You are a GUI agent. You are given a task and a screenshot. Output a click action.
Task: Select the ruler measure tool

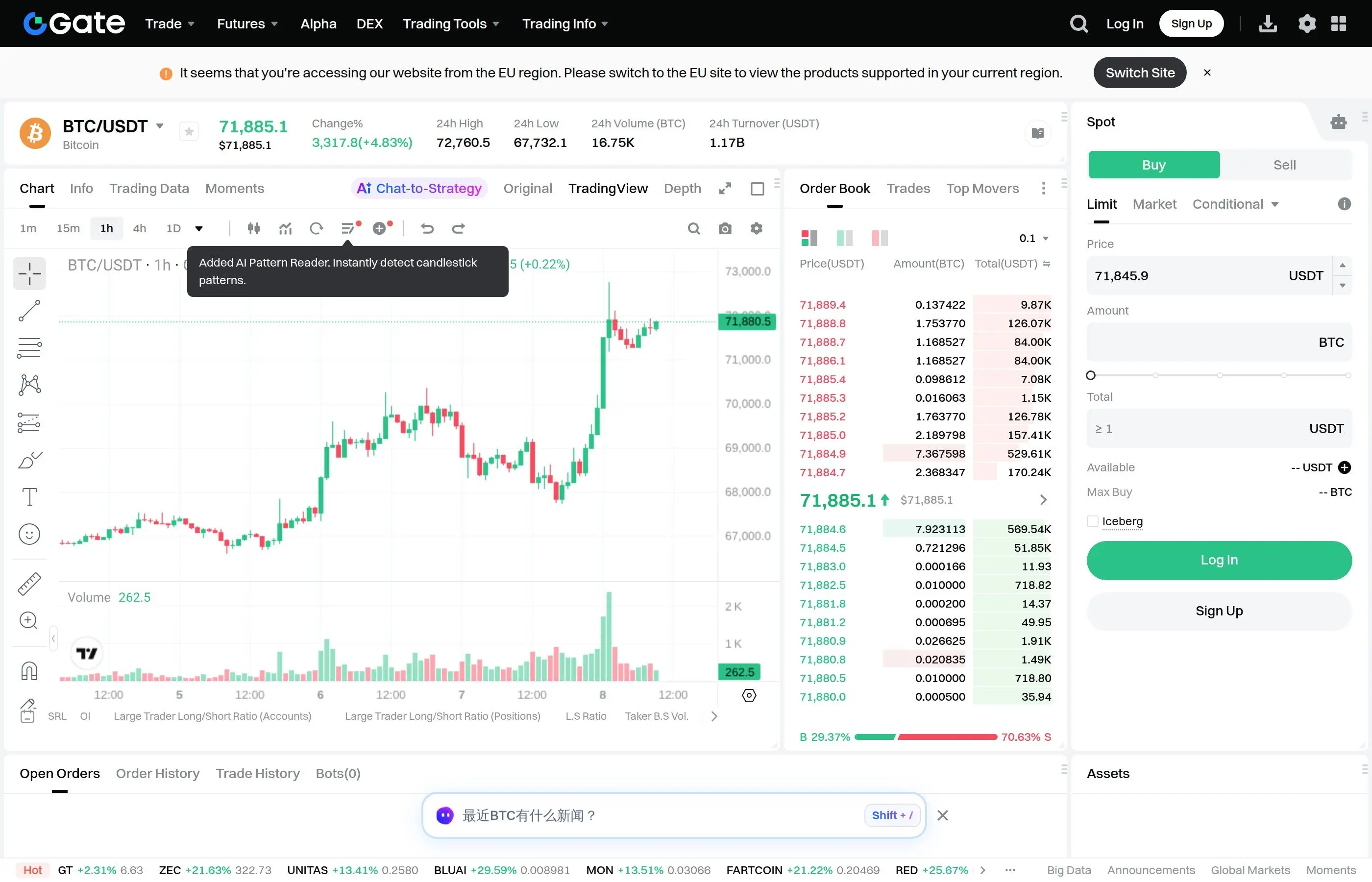(29, 584)
